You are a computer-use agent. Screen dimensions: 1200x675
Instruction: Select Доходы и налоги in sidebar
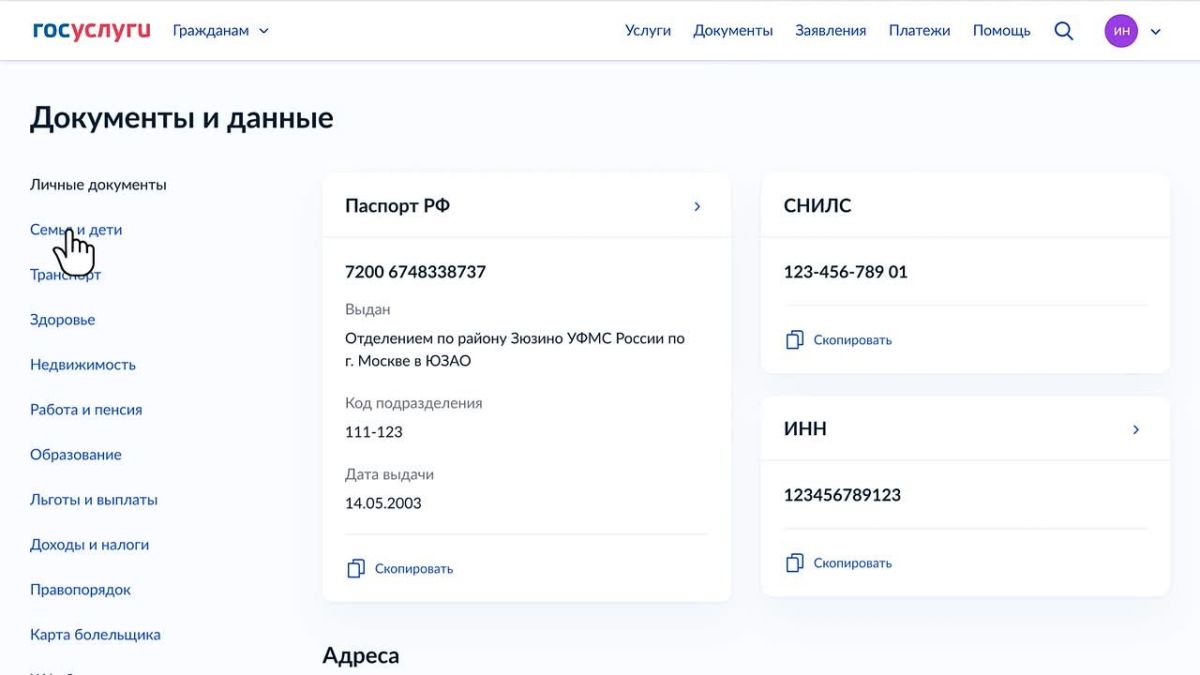click(90, 545)
